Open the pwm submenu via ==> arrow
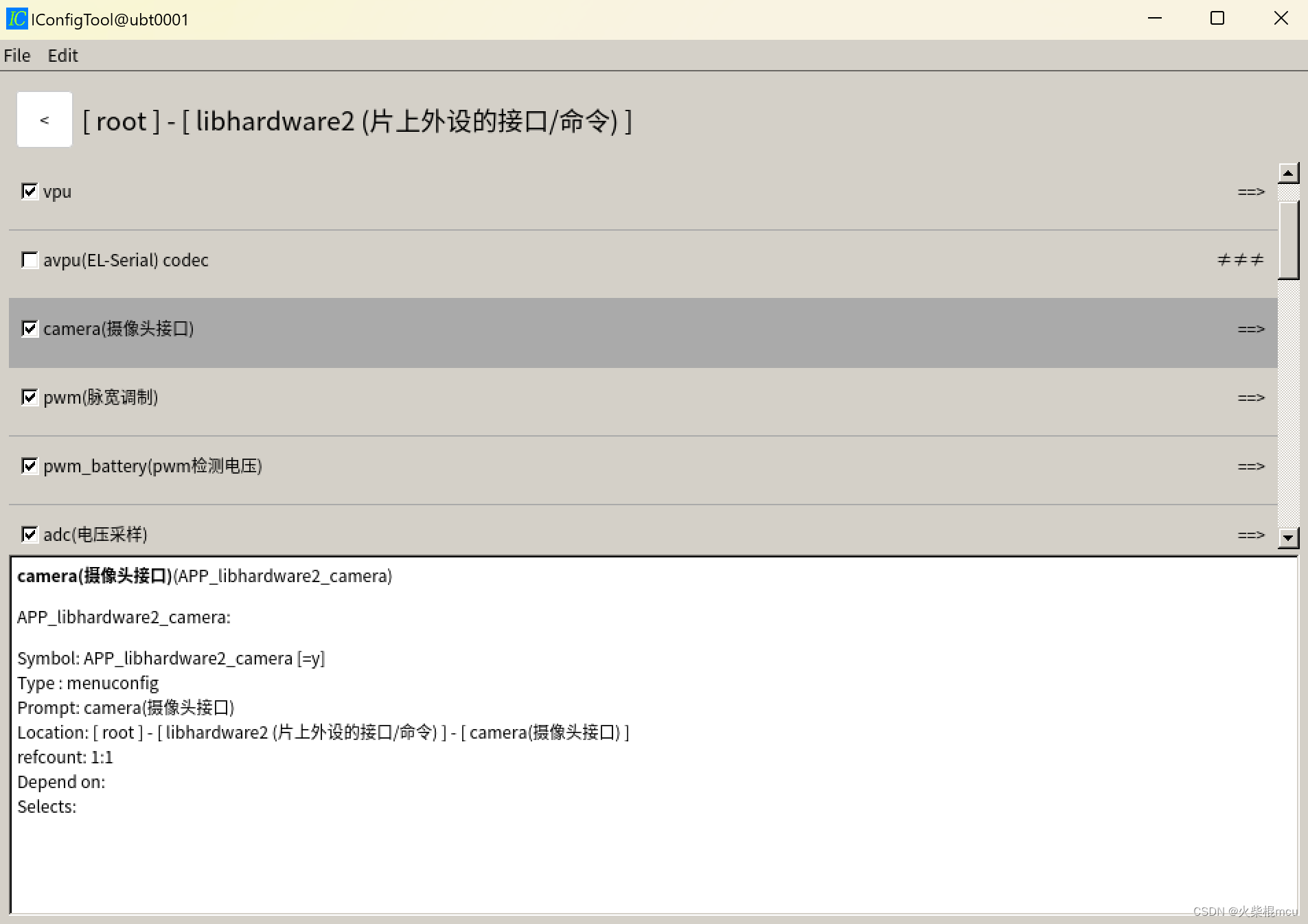1308x924 pixels. coord(1251,397)
